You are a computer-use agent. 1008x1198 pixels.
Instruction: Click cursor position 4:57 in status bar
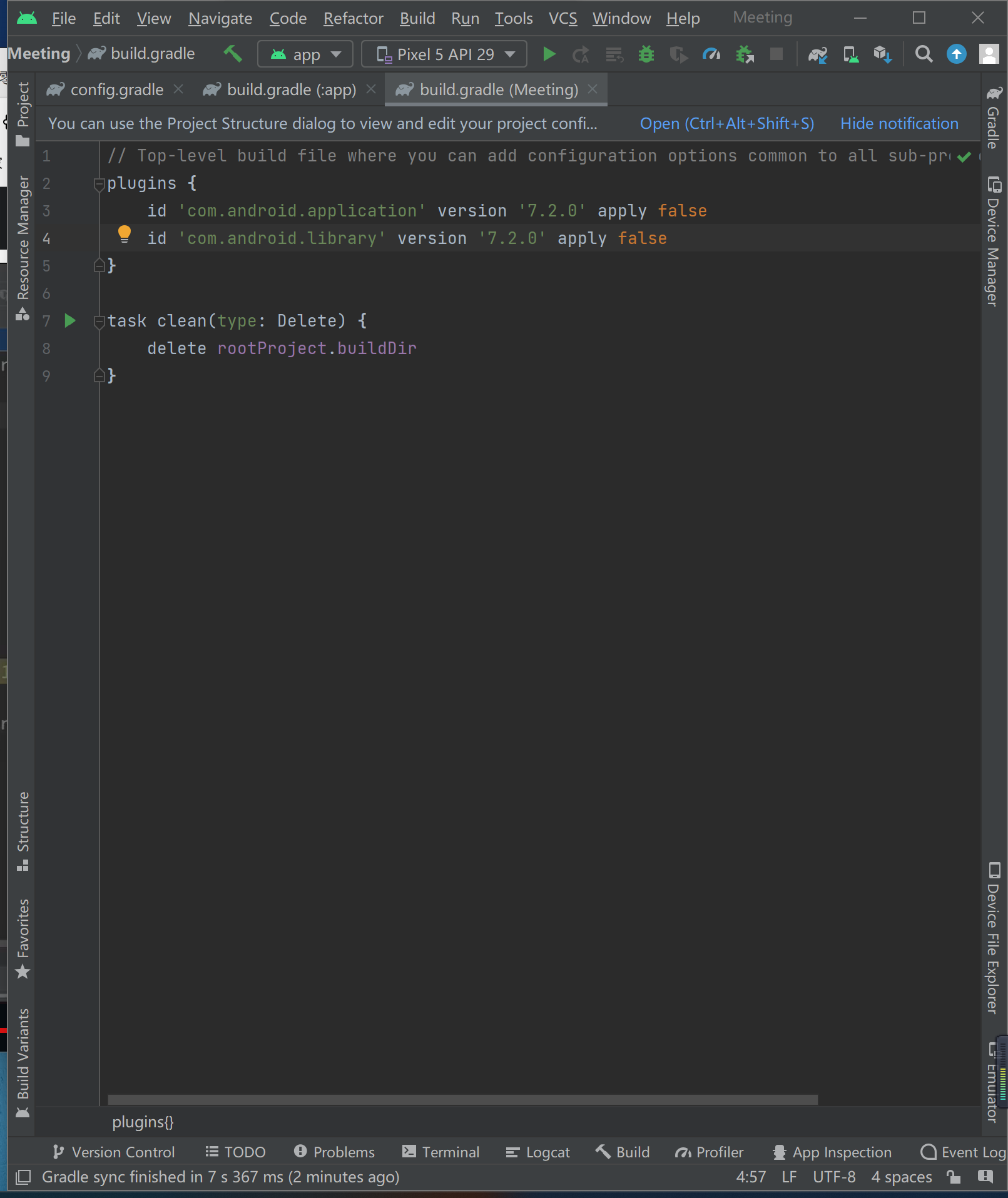point(751,1177)
